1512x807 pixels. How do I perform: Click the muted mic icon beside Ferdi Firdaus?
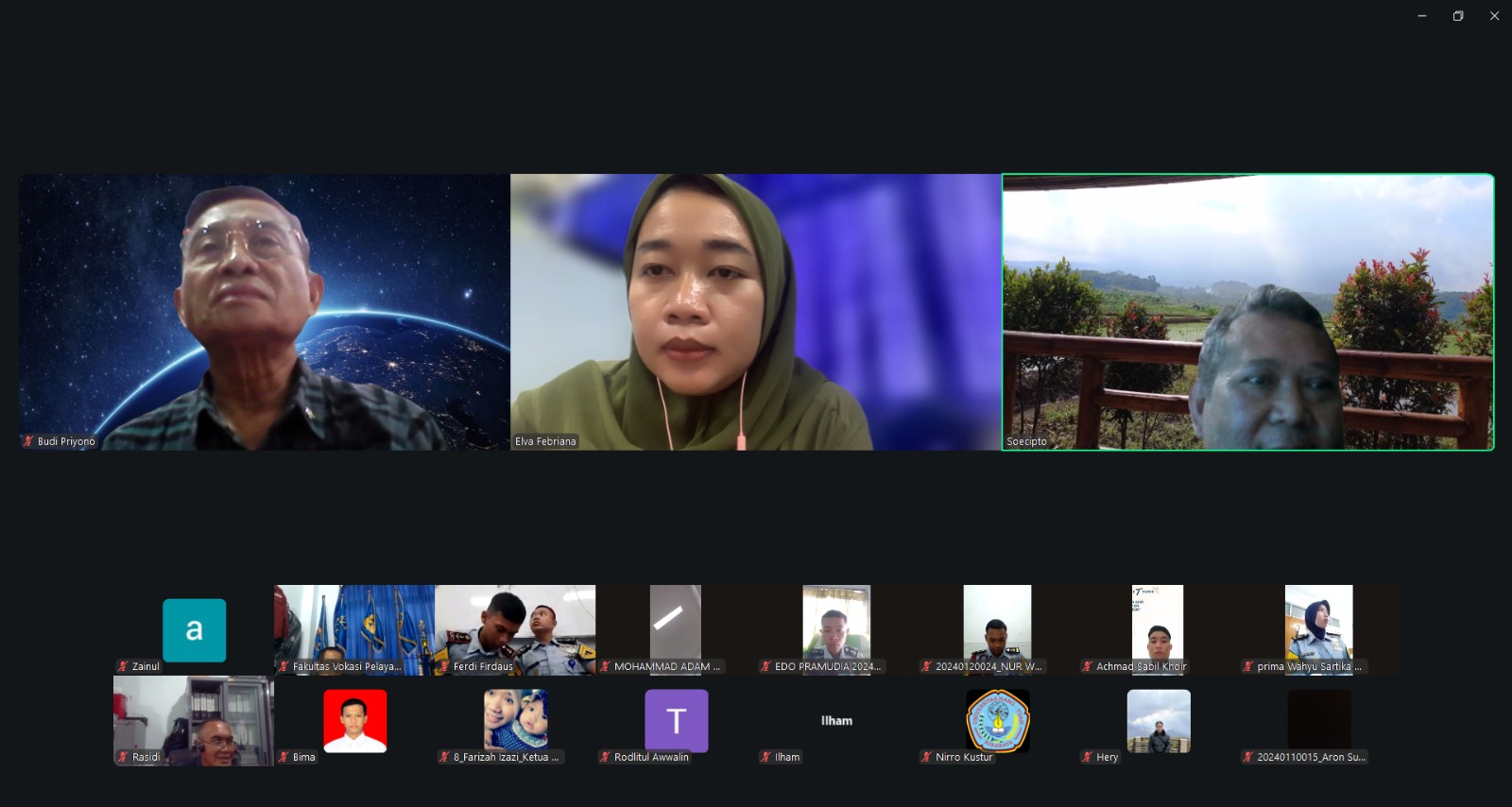click(444, 666)
